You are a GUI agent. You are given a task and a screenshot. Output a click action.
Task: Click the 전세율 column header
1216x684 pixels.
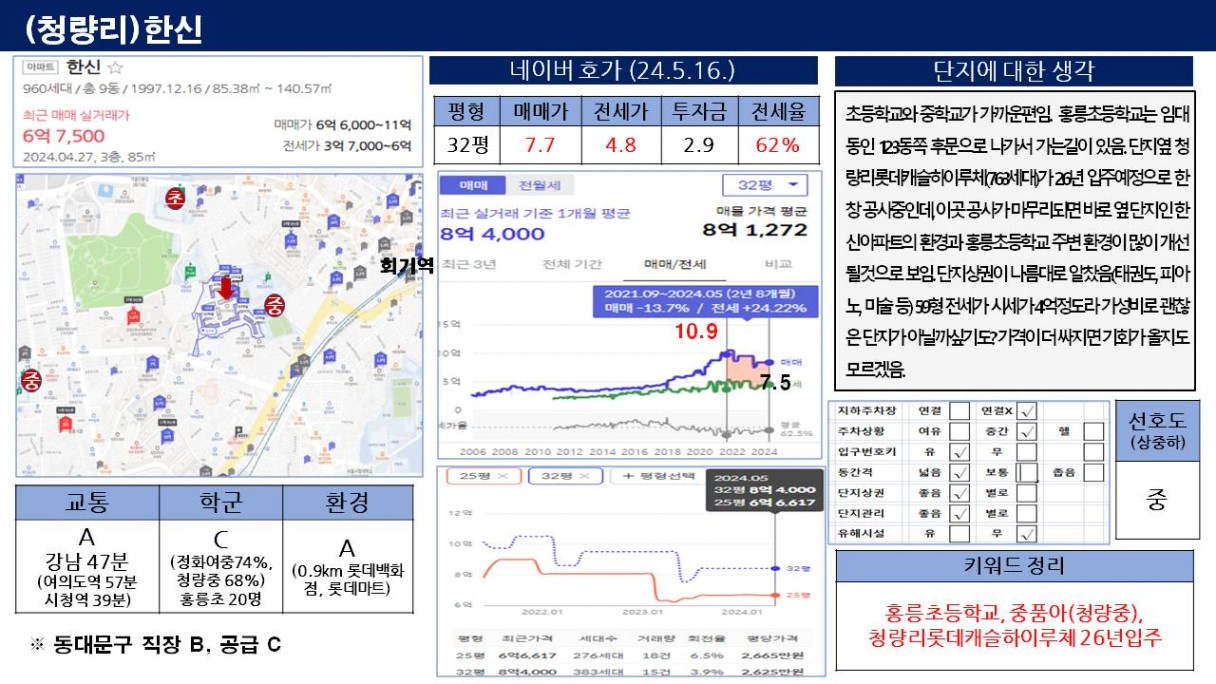(778, 111)
